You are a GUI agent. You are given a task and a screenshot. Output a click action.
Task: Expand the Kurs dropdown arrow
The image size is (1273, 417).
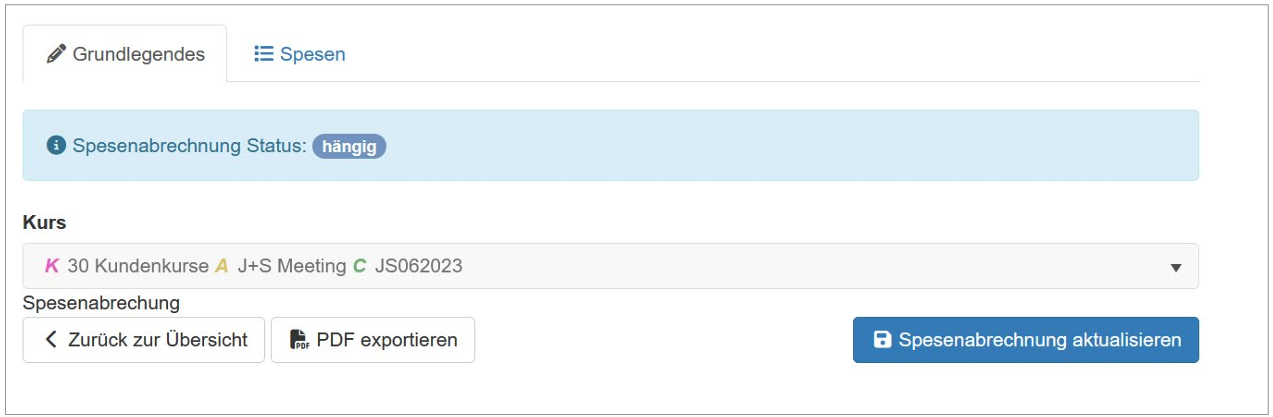[x=1176, y=267]
